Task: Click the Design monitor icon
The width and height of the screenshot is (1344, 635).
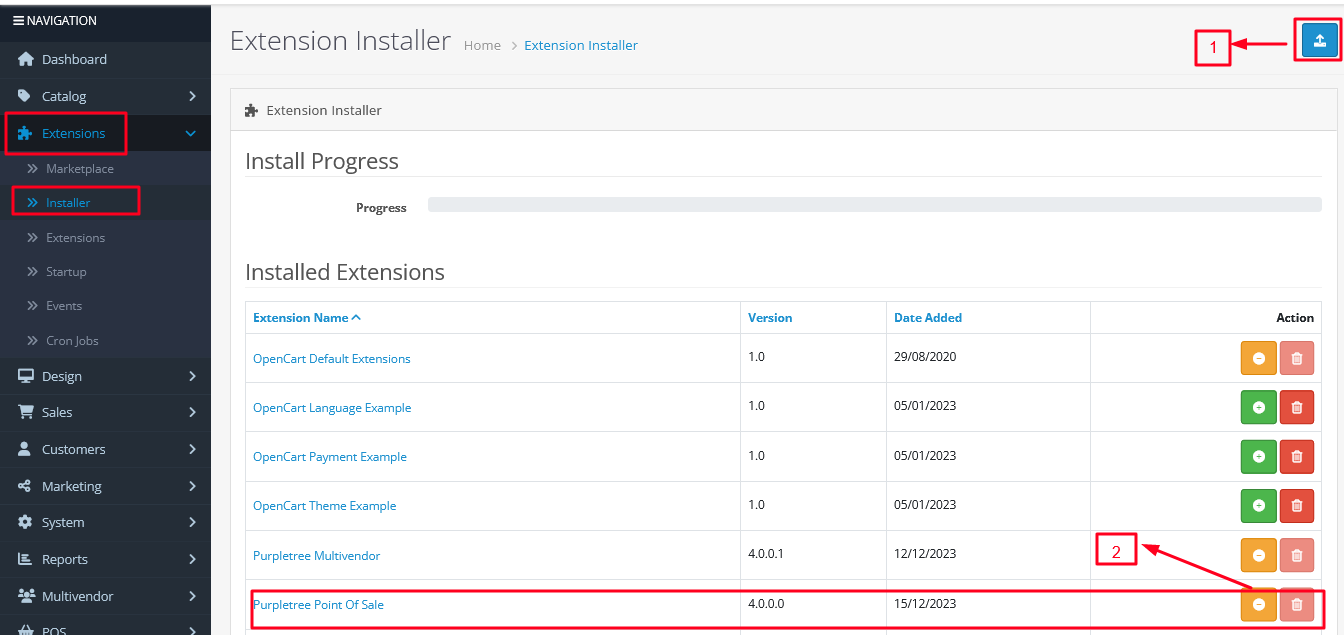Action: (26, 376)
